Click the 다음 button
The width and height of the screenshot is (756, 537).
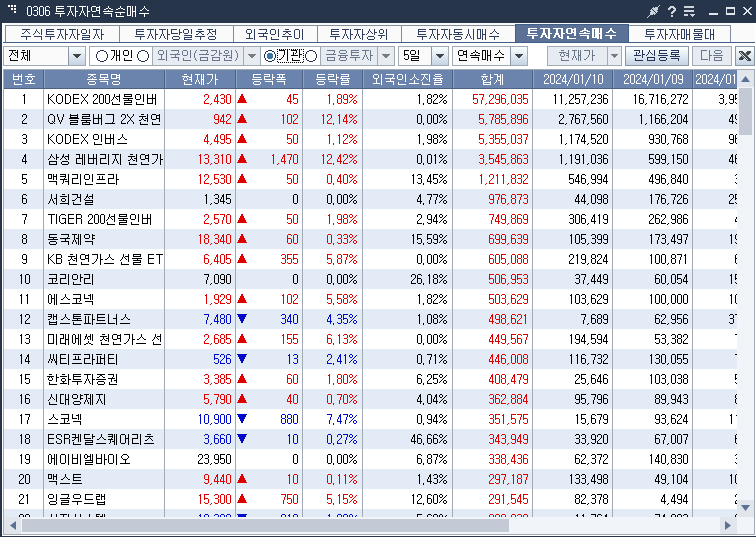coord(712,56)
